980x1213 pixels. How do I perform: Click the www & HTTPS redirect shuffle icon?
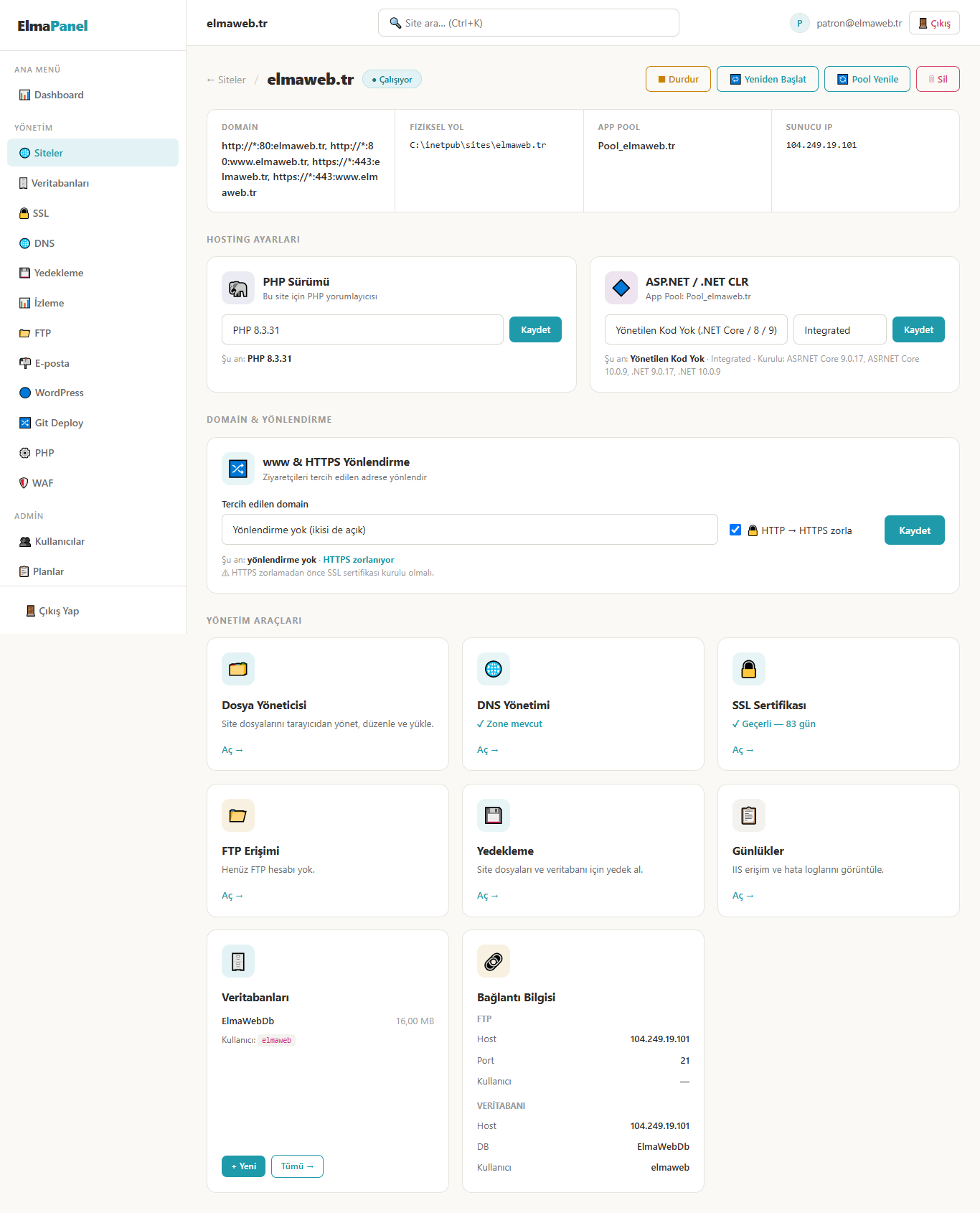(238, 469)
